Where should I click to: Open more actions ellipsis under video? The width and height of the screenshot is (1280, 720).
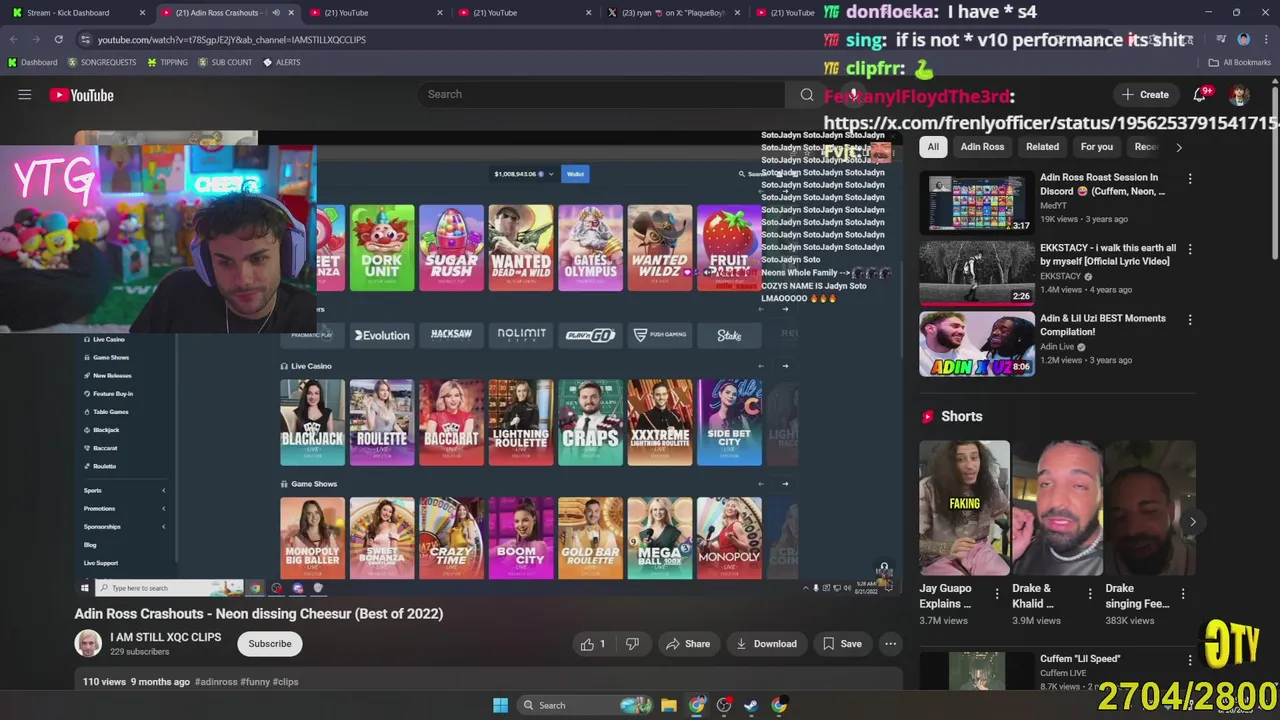[890, 644]
